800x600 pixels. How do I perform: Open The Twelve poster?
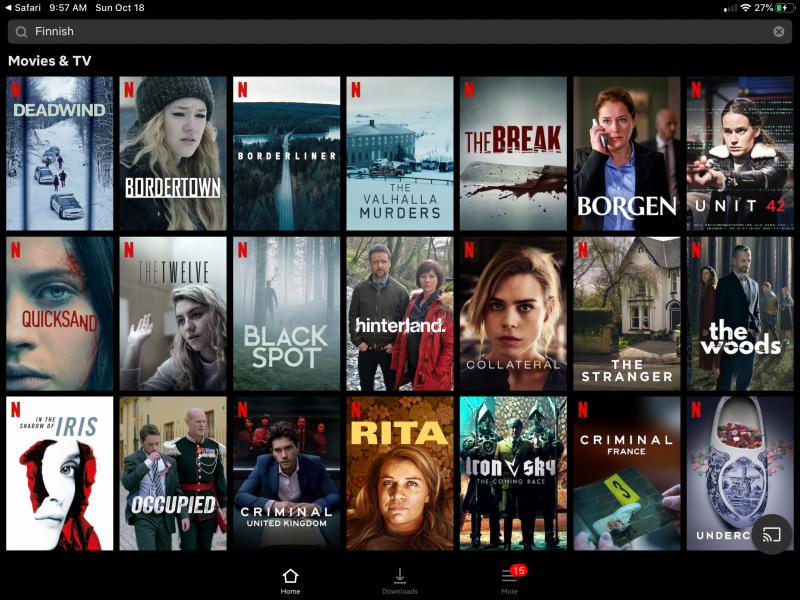(173, 314)
